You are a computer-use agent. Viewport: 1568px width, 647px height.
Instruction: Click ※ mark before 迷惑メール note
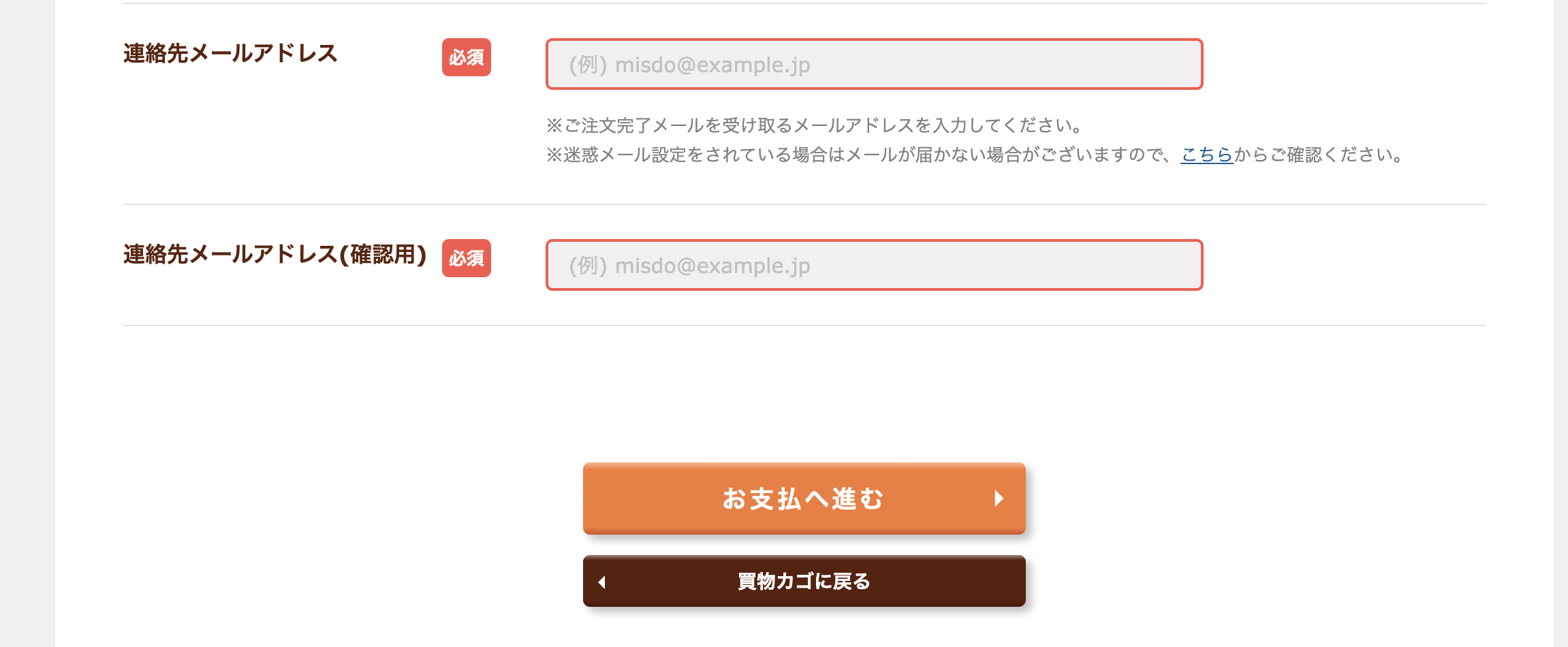coord(554,155)
